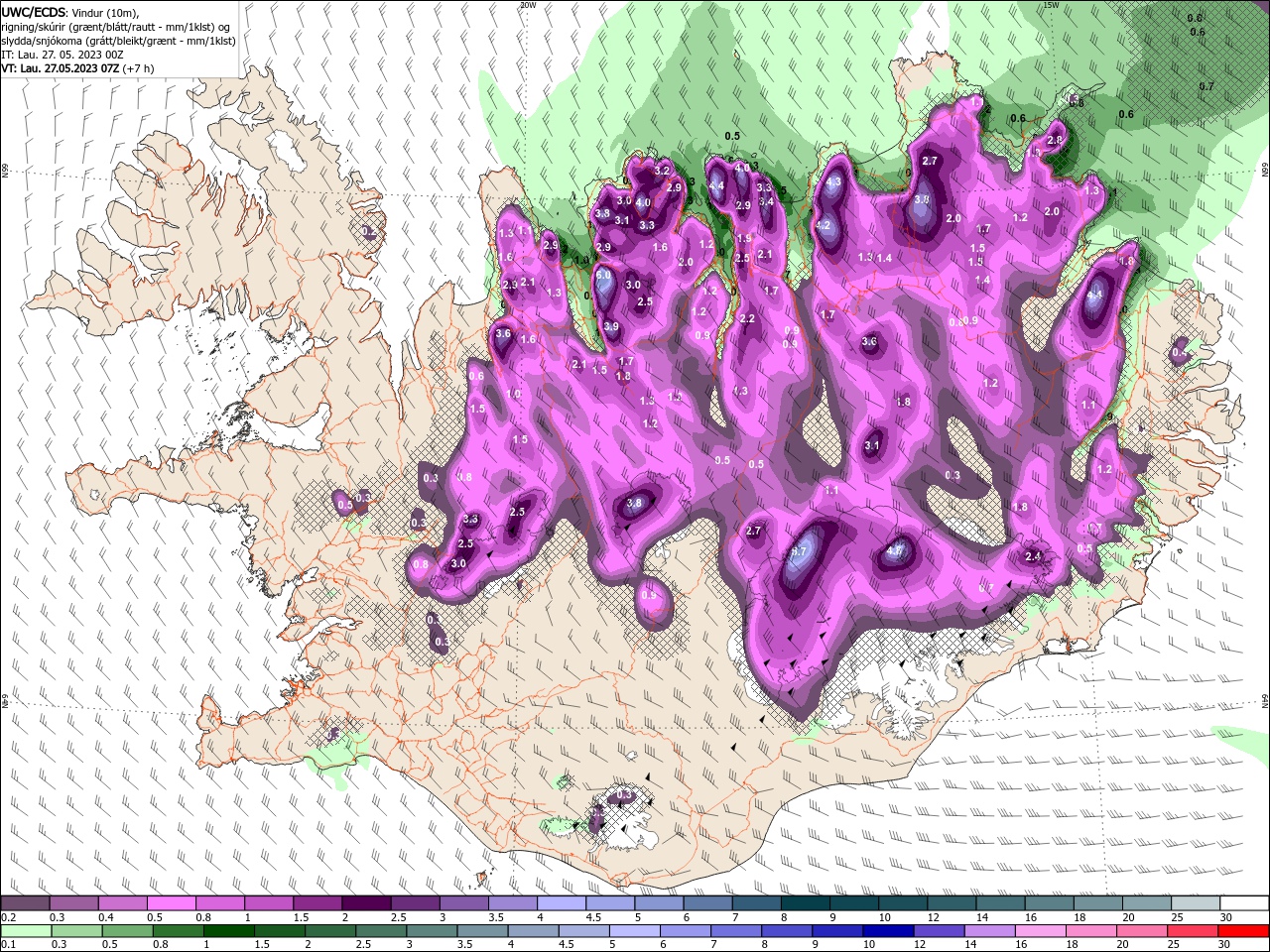Click the init time line 'IT: Lau. 27. 05. 2023 00Z'
Image resolution: width=1270 pixels, height=952 pixels.
[64, 55]
